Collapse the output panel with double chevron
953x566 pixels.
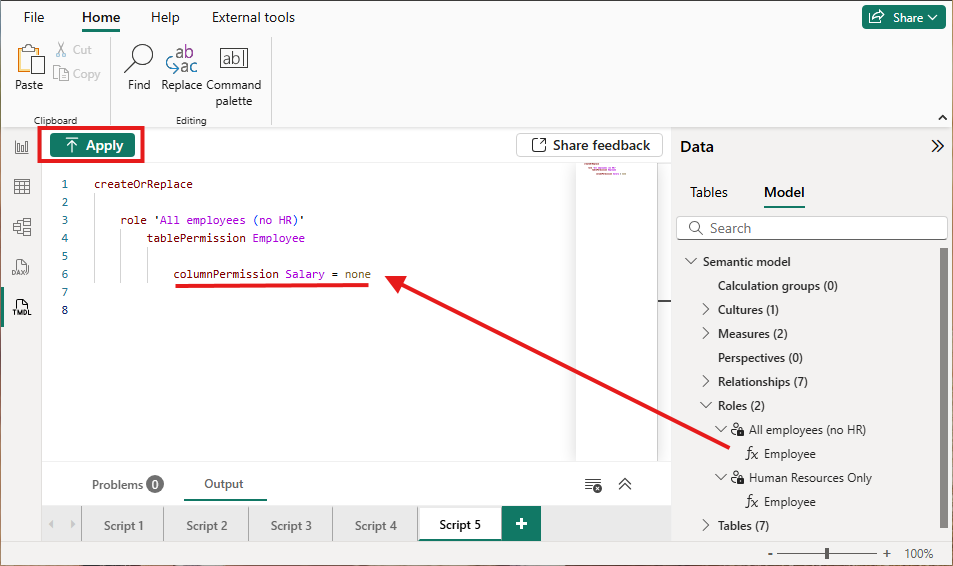click(625, 485)
